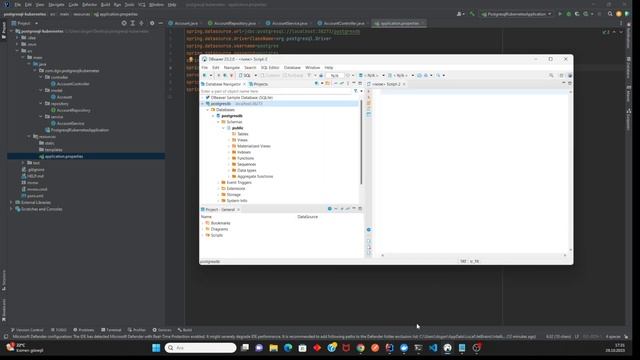Open the Build tool window button
Screen dimensions: 640x360
[x=185, y=330]
